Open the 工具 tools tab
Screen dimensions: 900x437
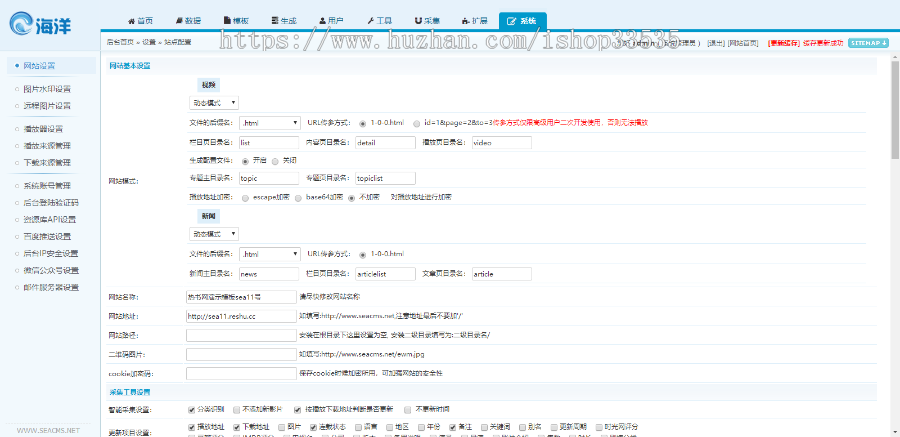(x=379, y=21)
